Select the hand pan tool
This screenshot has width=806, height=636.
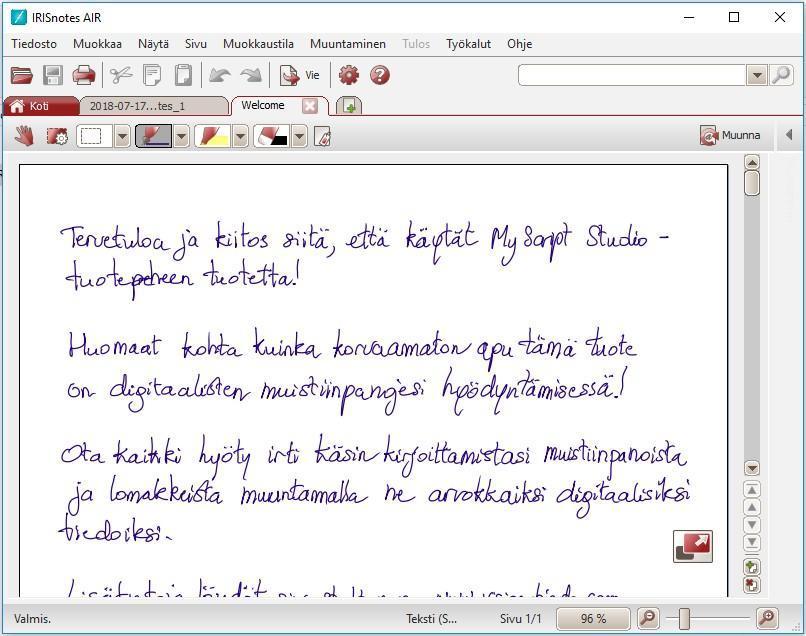(25, 136)
